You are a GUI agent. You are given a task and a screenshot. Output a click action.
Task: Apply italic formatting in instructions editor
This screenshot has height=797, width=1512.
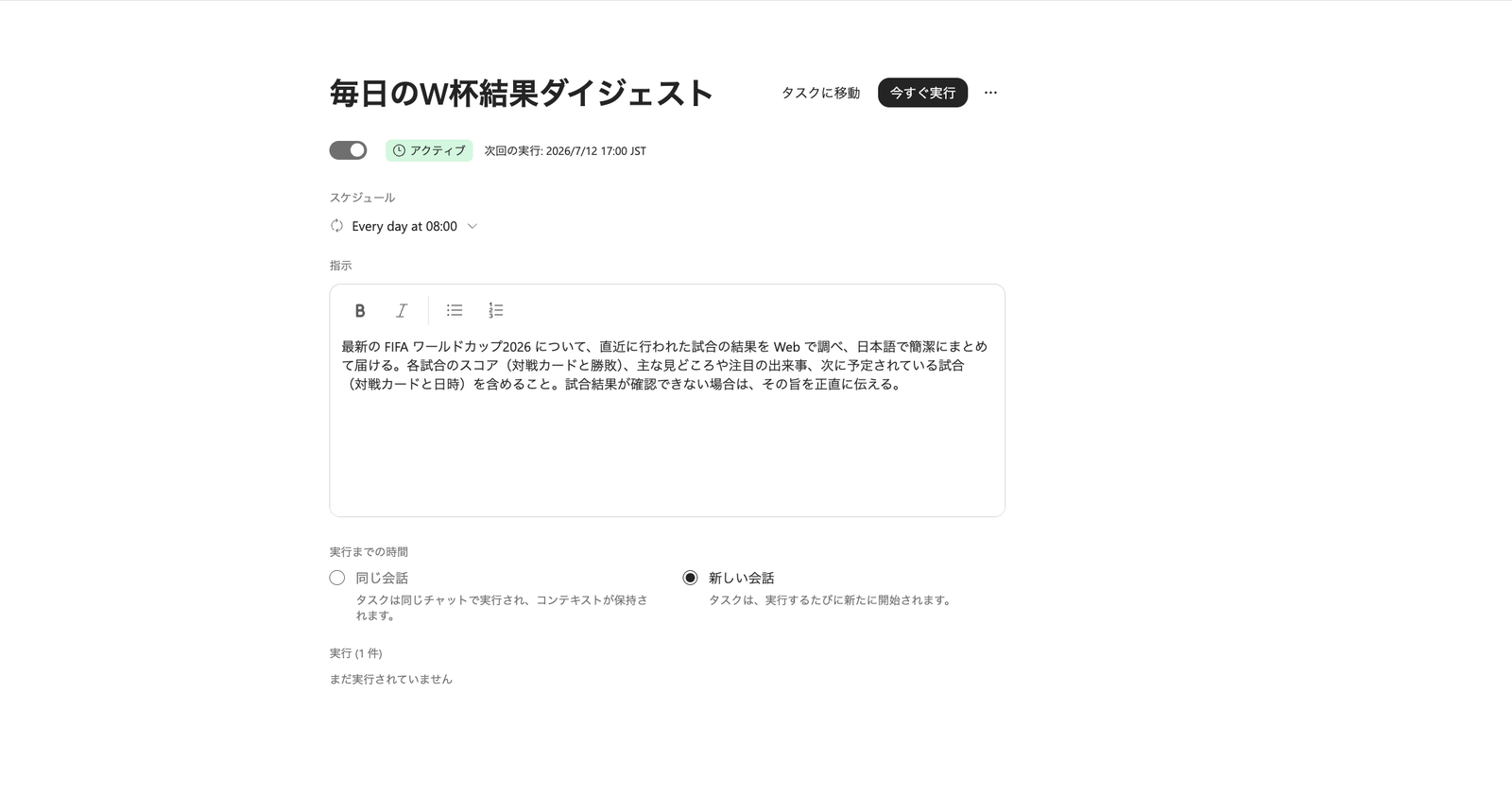point(402,310)
